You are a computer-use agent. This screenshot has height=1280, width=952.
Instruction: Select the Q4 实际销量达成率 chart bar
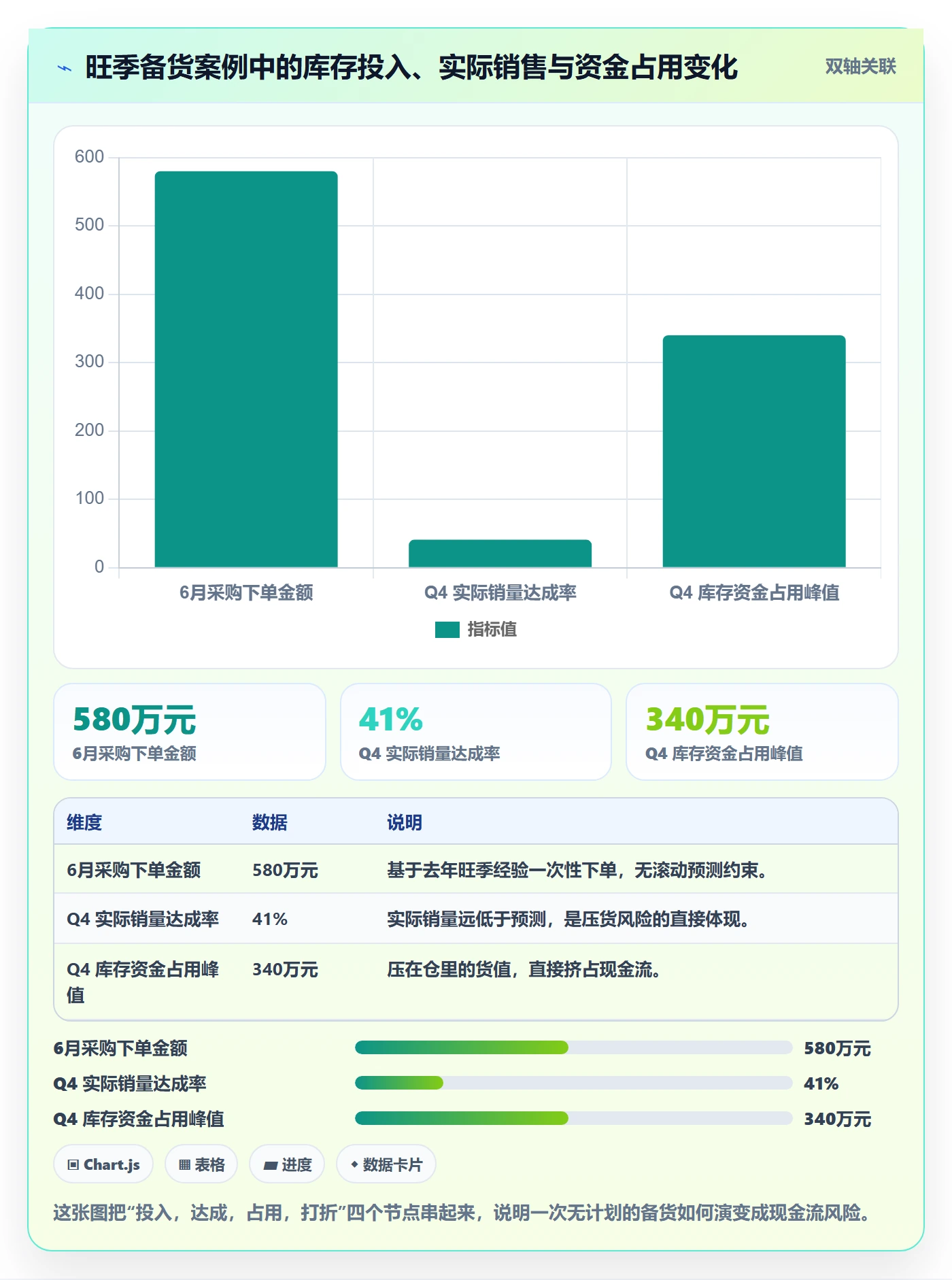click(x=500, y=554)
